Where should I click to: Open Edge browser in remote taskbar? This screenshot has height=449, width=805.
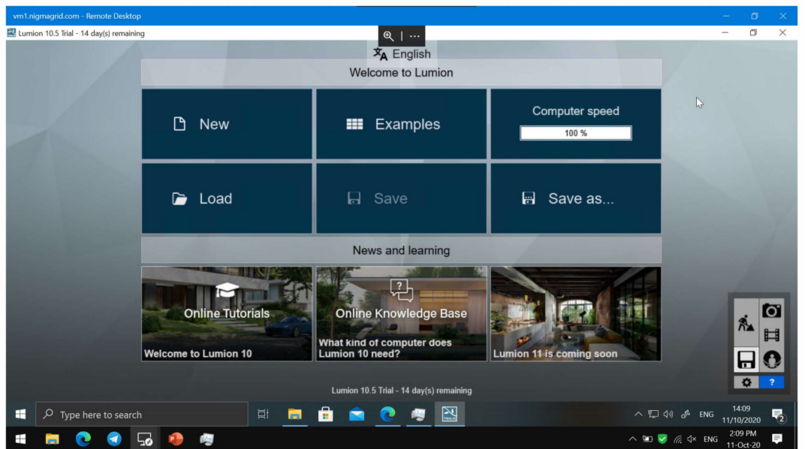[x=388, y=414]
